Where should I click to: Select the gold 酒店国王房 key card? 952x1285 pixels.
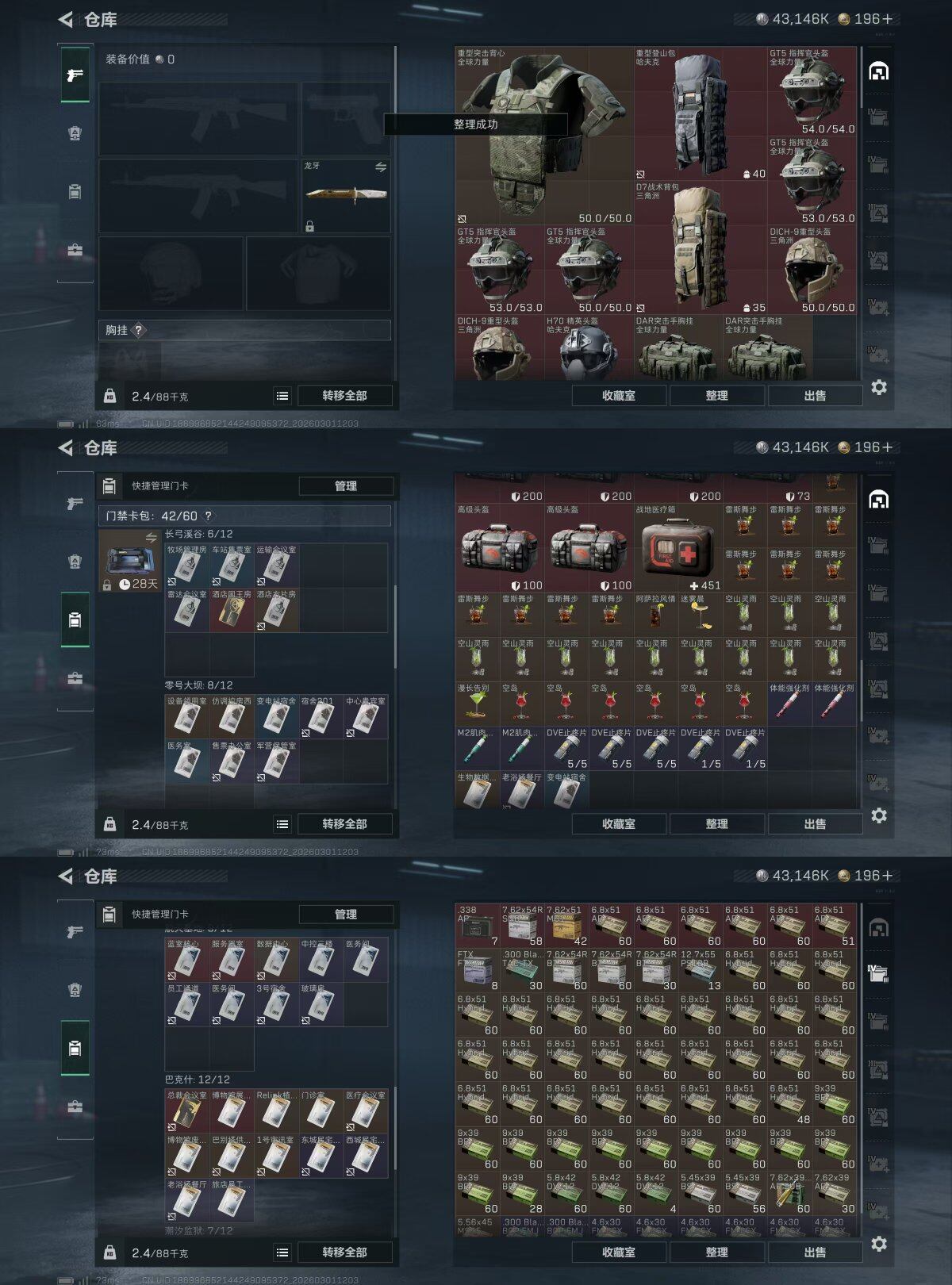[231, 610]
